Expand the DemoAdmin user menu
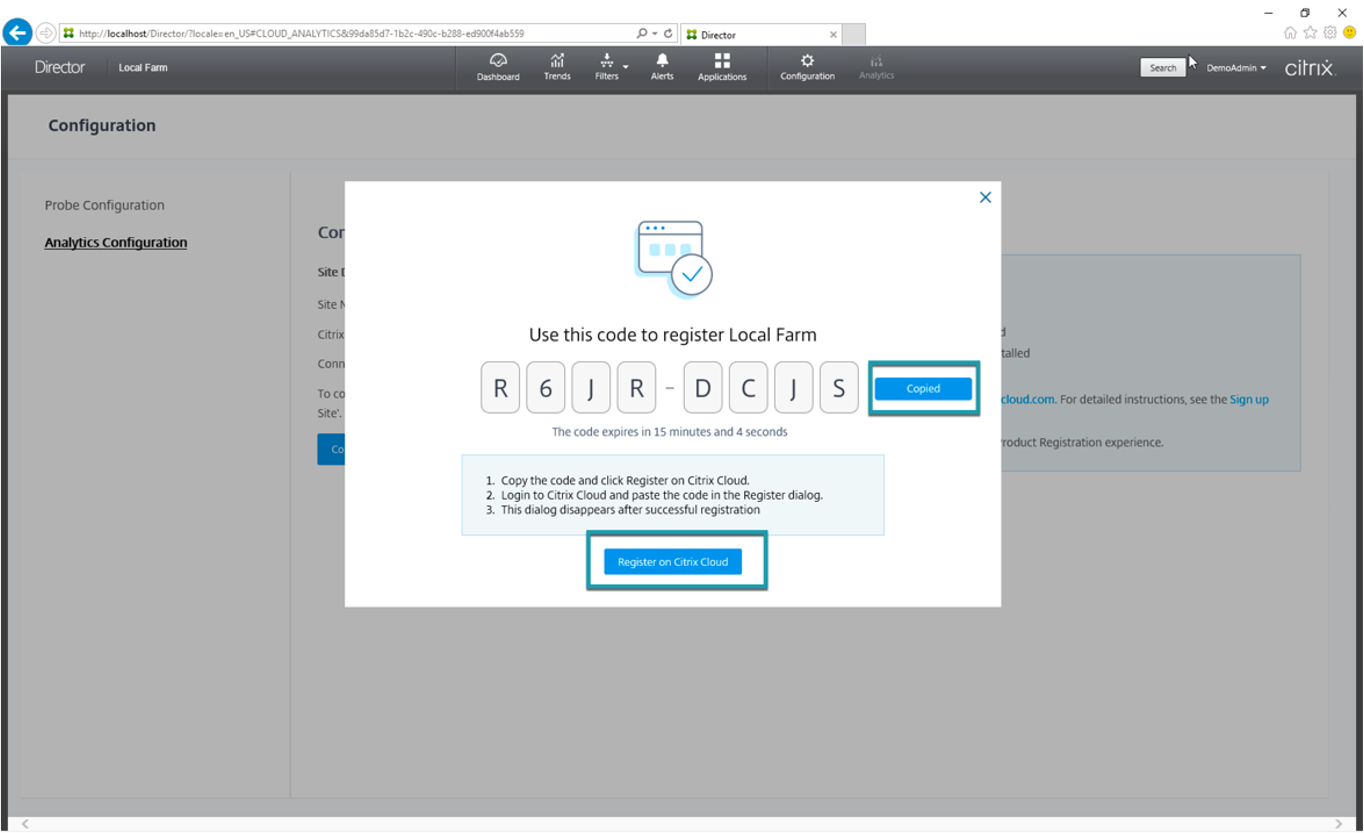1364x833 pixels. (1236, 68)
